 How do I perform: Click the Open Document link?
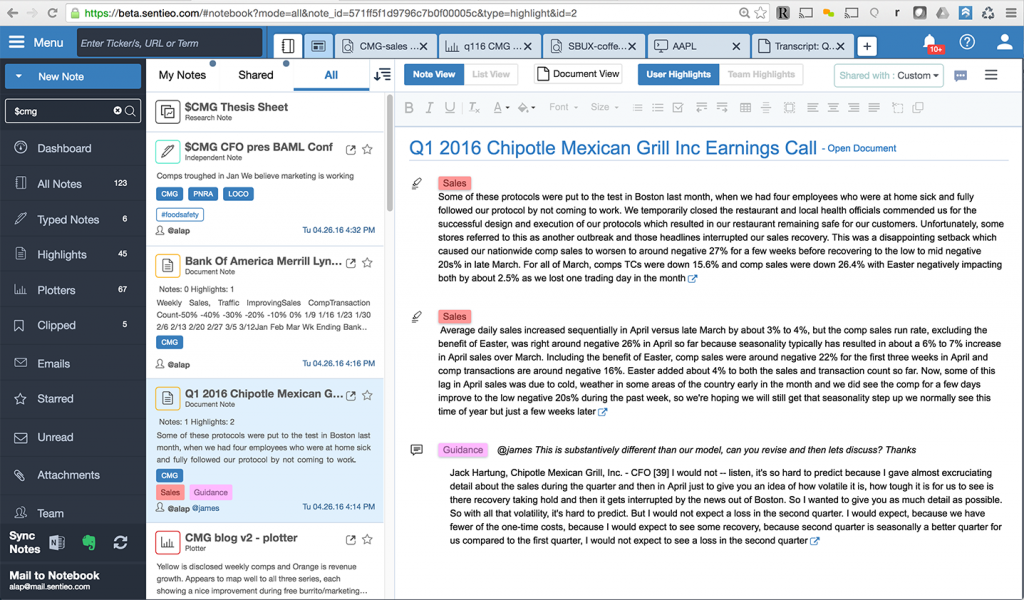click(x=861, y=148)
